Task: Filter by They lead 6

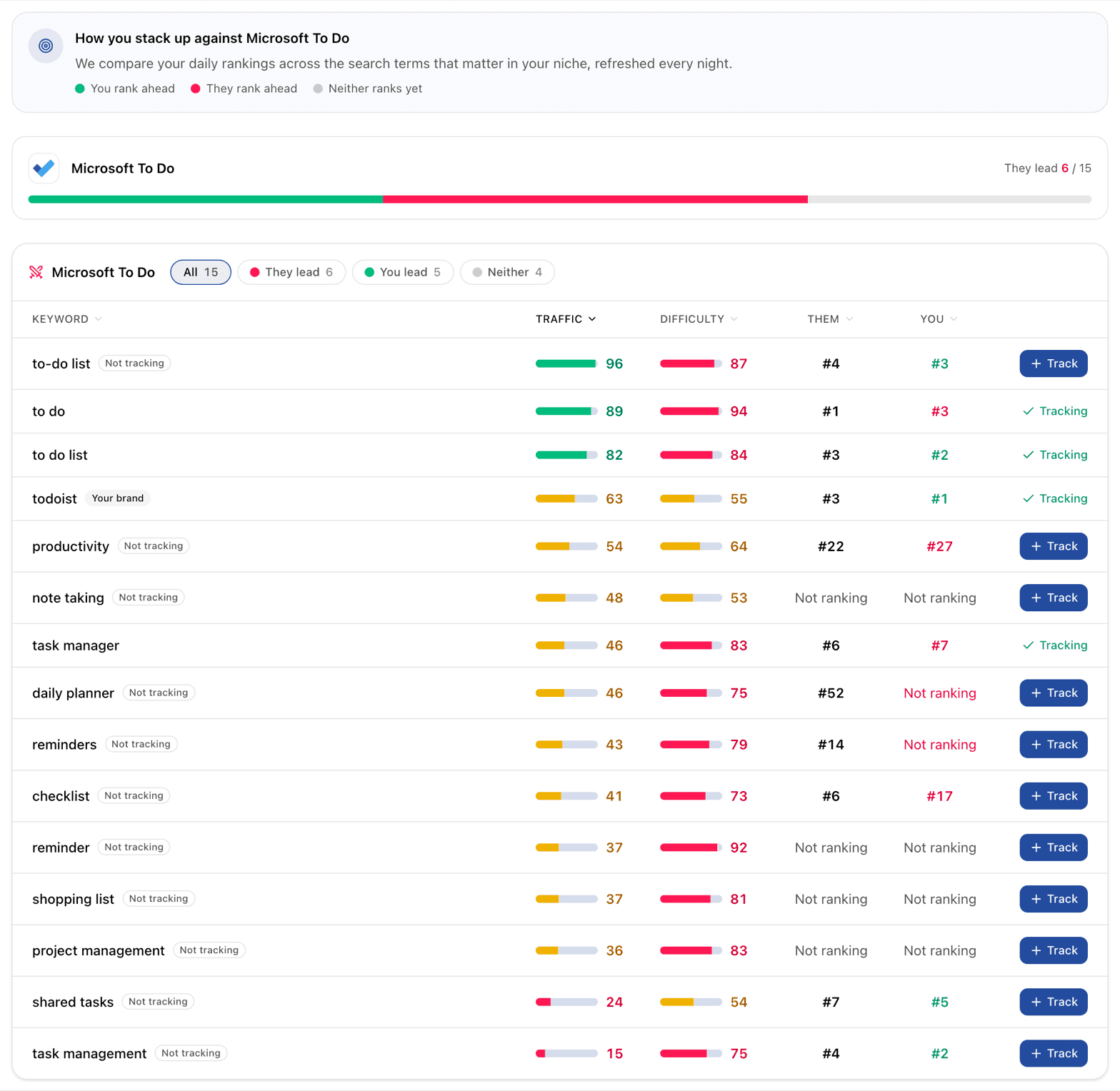Action: [x=291, y=272]
